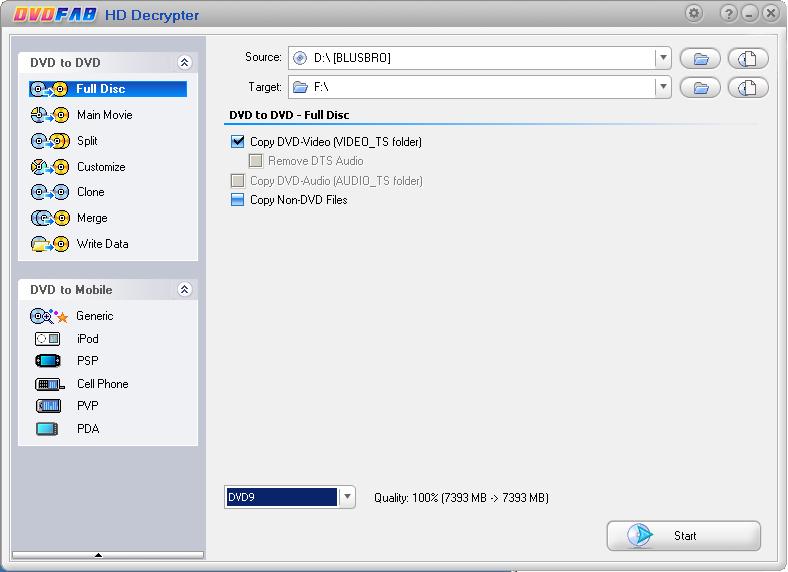The image size is (788, 572).
Task: Click the Quality: 100% size text
Action: 461,498
